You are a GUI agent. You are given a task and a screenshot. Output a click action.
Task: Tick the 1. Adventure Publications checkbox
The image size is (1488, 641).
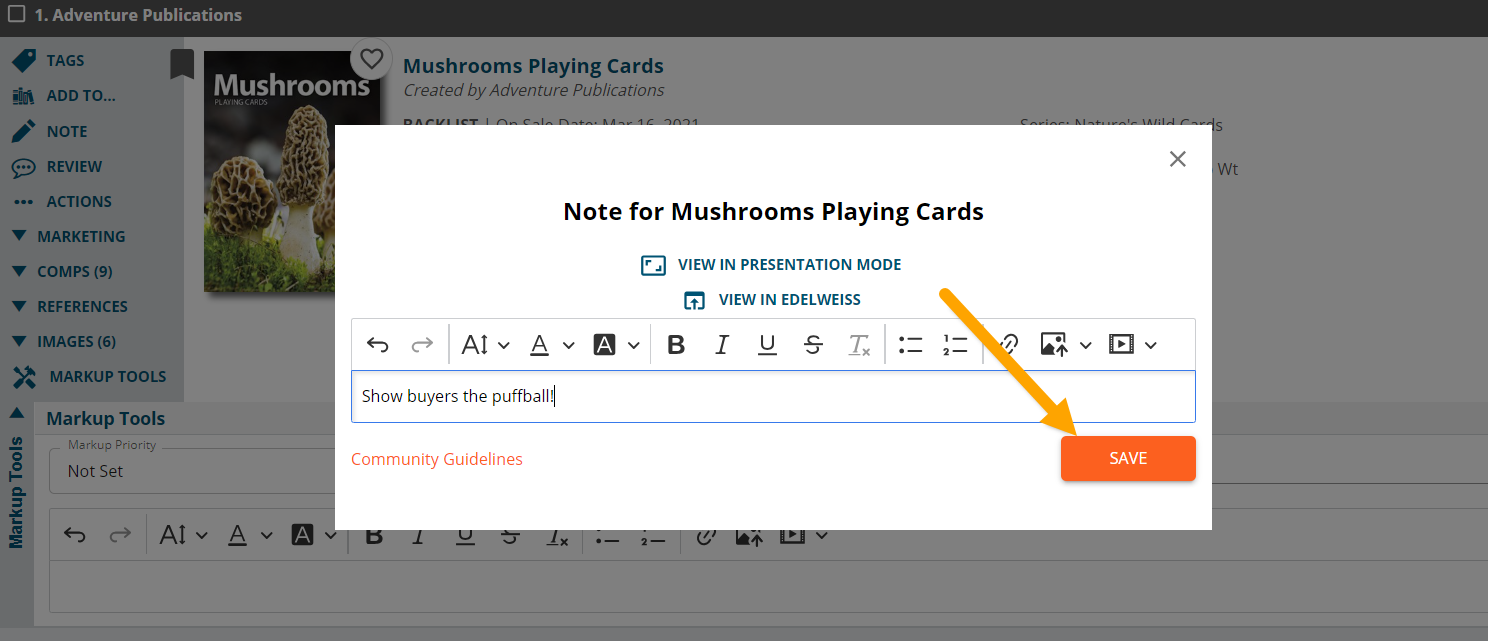pyautogui.click(x=16, y=15)
